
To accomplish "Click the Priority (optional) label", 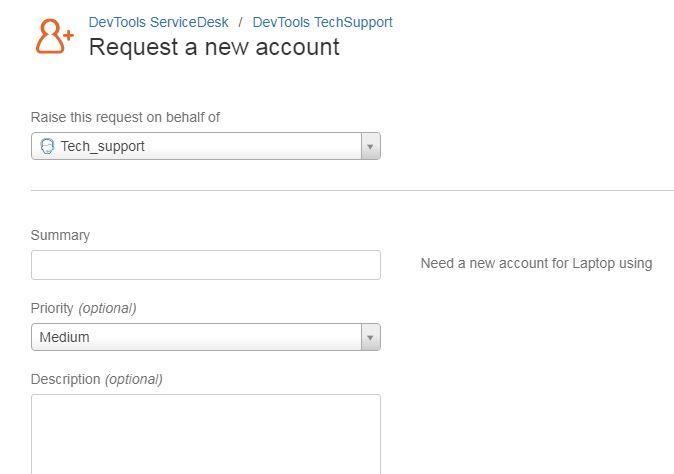I will click(x=84, y=308).
